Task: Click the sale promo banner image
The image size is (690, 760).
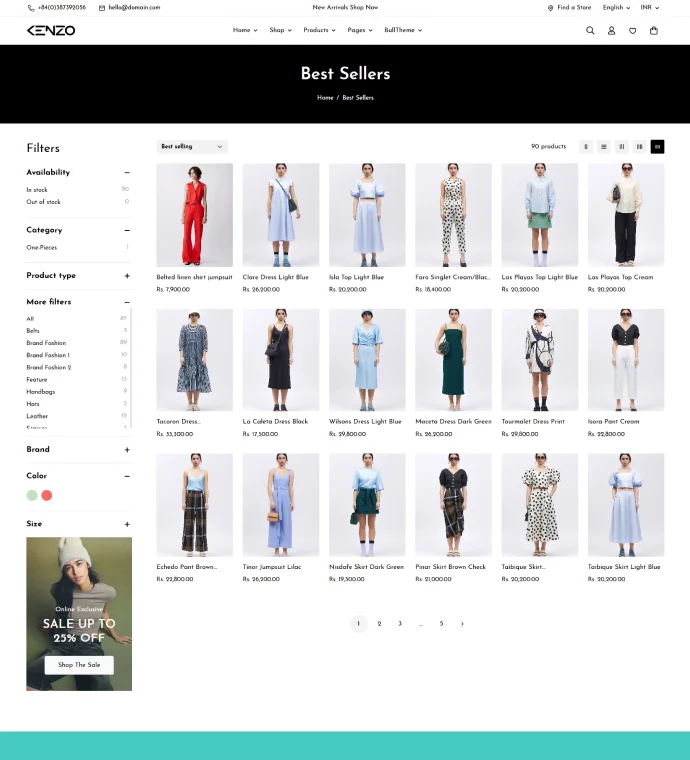Action: pos(79,614)
